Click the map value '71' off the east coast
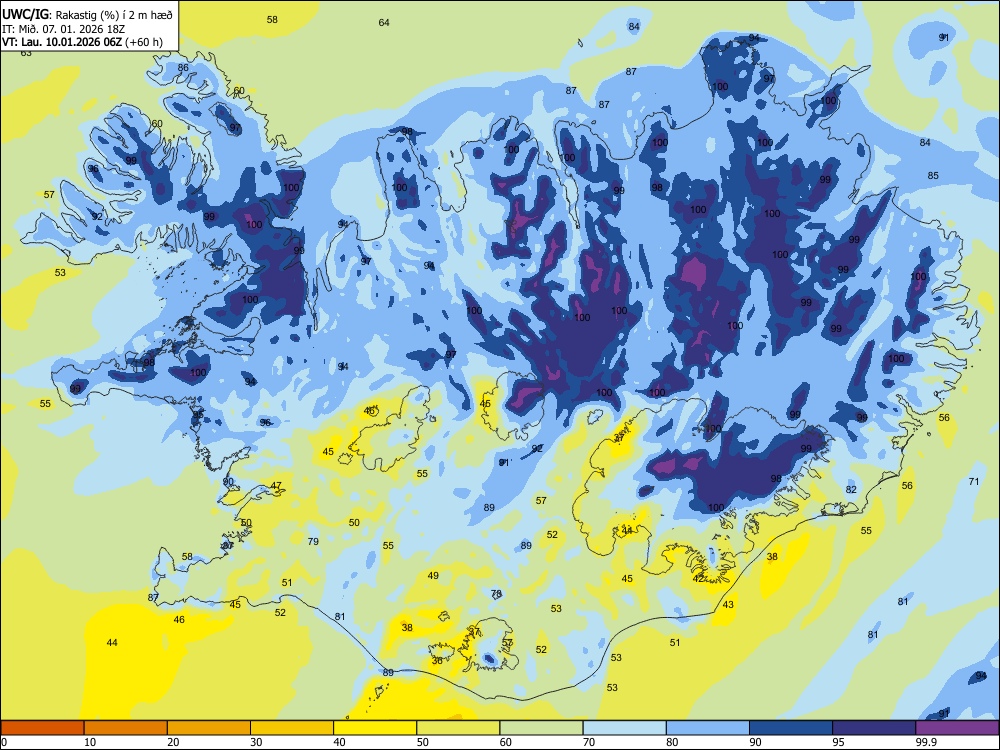 click(x=974, y=482)
